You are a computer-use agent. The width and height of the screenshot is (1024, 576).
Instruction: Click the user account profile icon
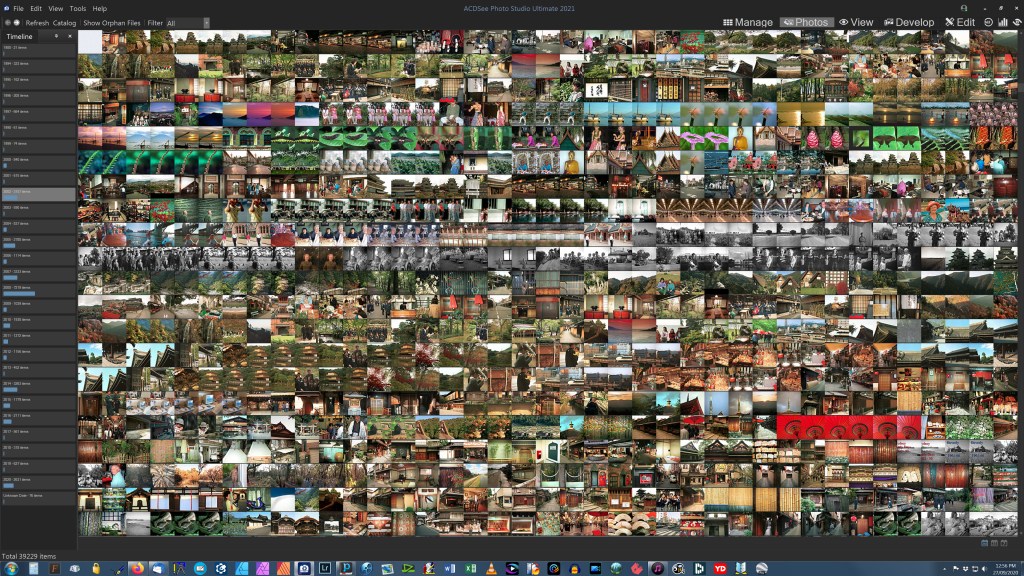(x=963, y=8)
